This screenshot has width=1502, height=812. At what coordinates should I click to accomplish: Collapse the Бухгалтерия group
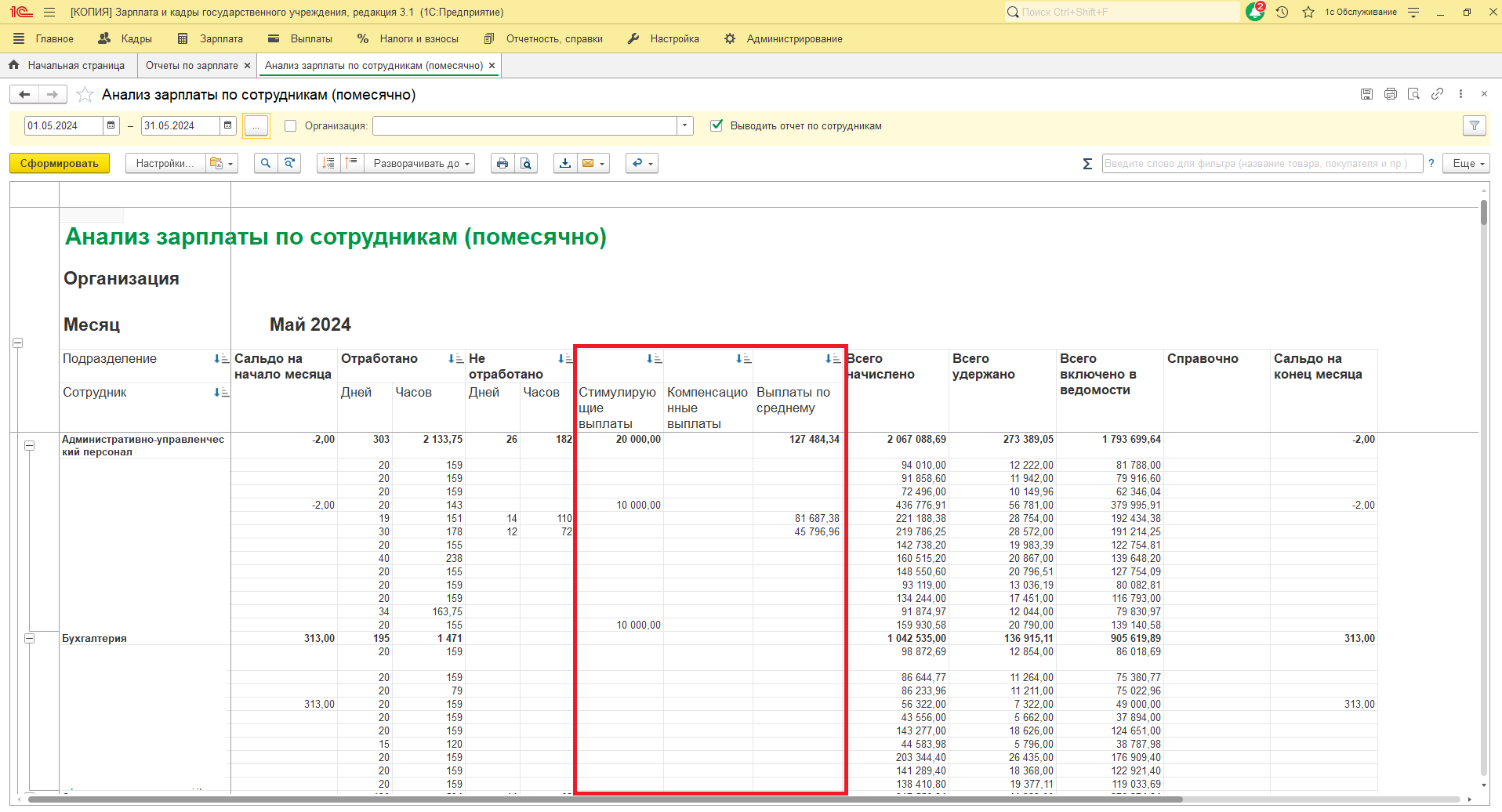[29, 638]
